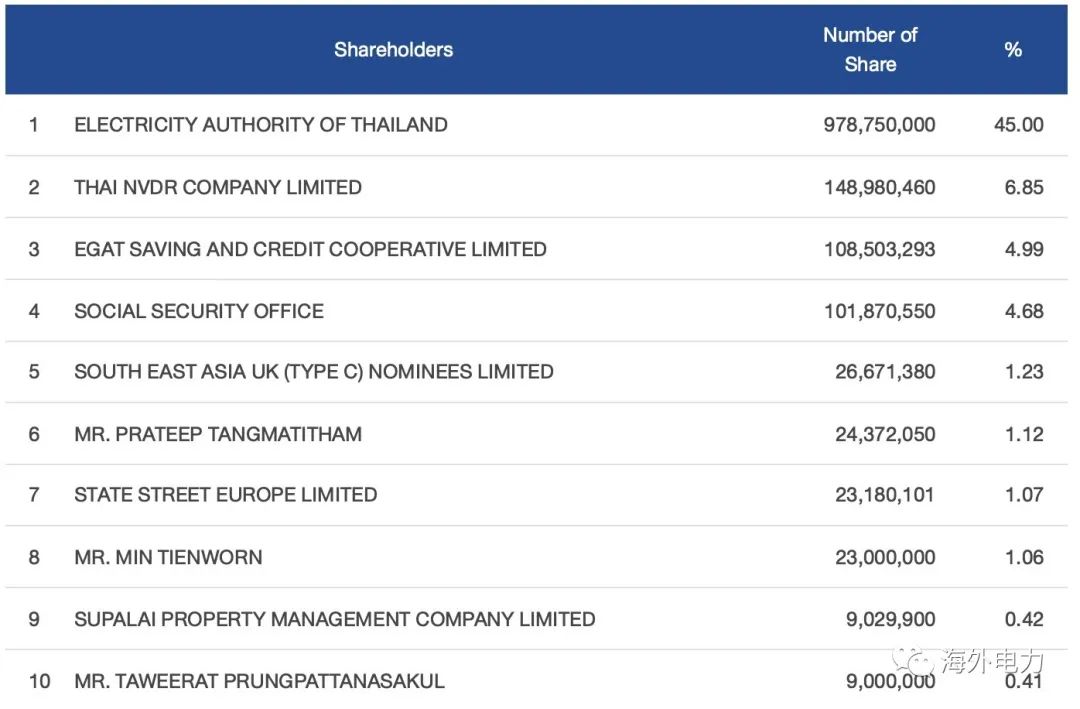The height and width of the screenshot is (709, 1080).
Task: Click the 45.00 percentage value
Action: click(1018, 125)
